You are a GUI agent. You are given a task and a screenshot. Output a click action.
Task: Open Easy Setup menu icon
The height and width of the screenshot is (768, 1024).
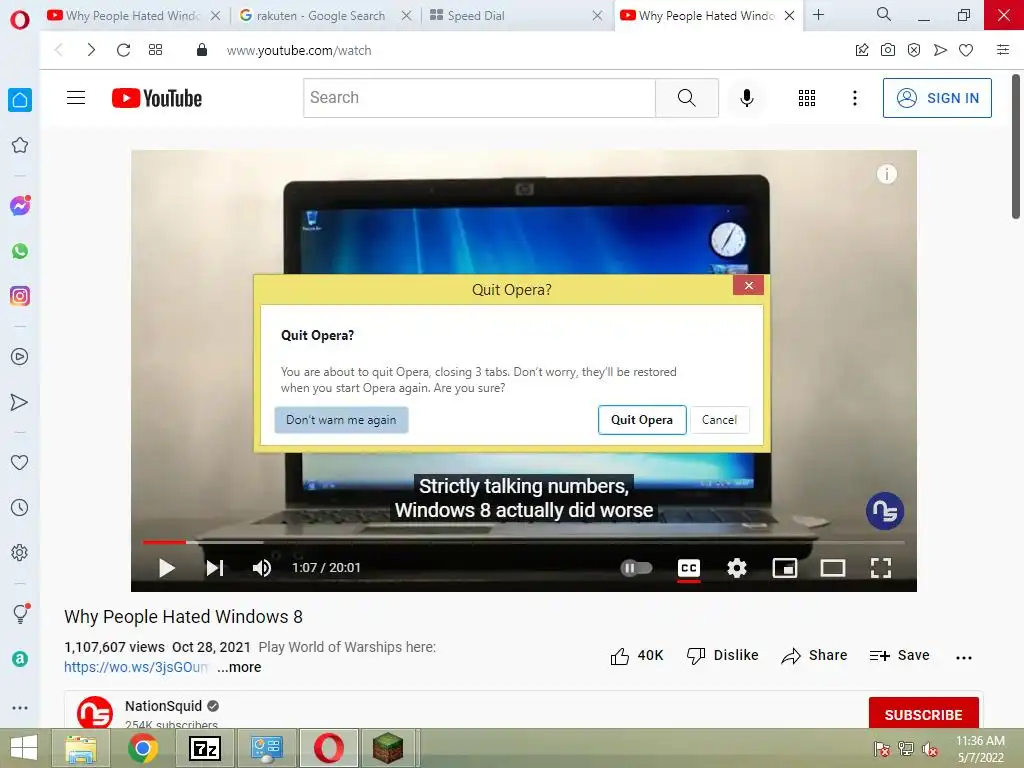pyautogui.click(x=1003, y=50)
